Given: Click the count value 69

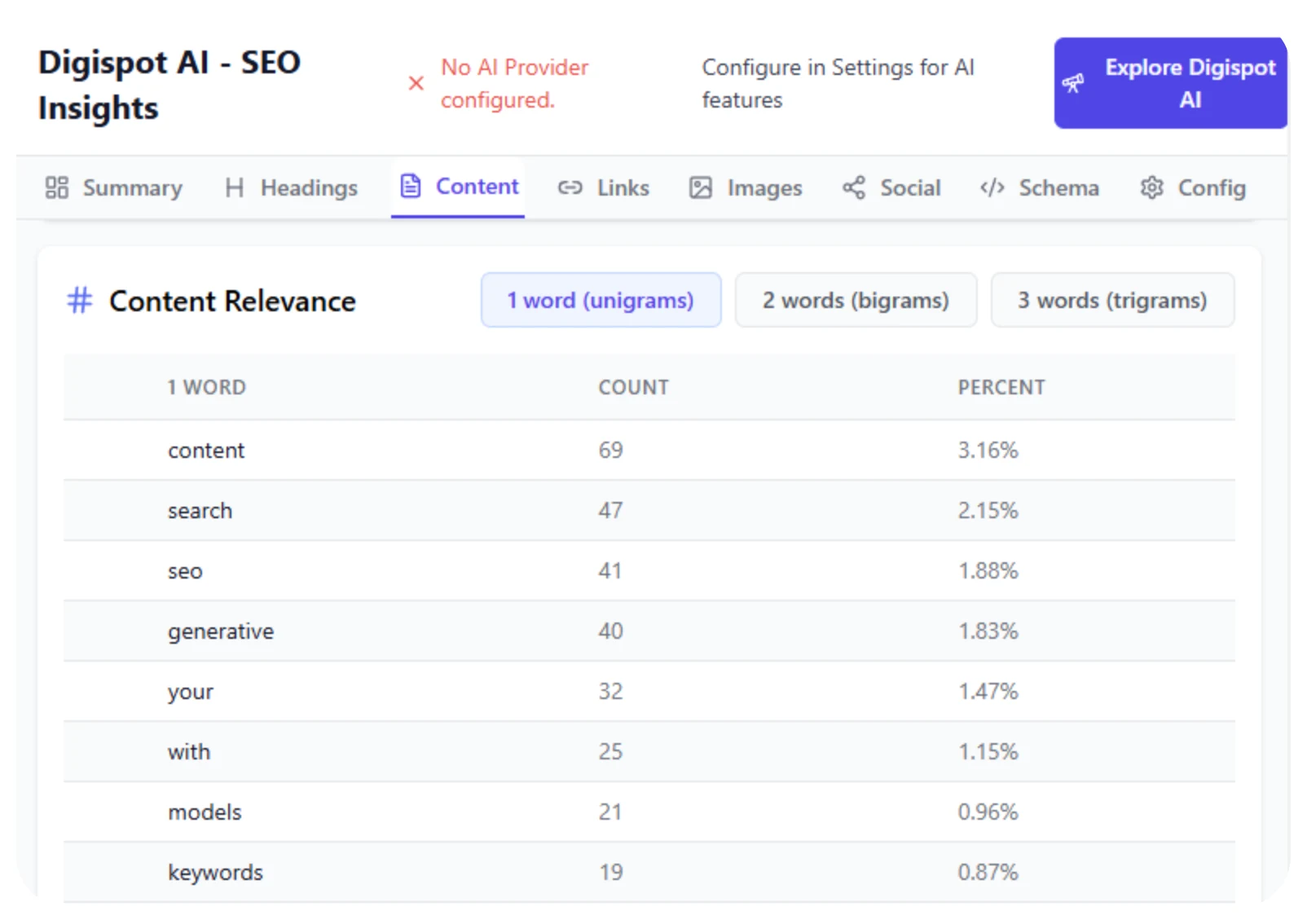Looking at the screenshot, I should pyautogui.click(x=610, y=451).
